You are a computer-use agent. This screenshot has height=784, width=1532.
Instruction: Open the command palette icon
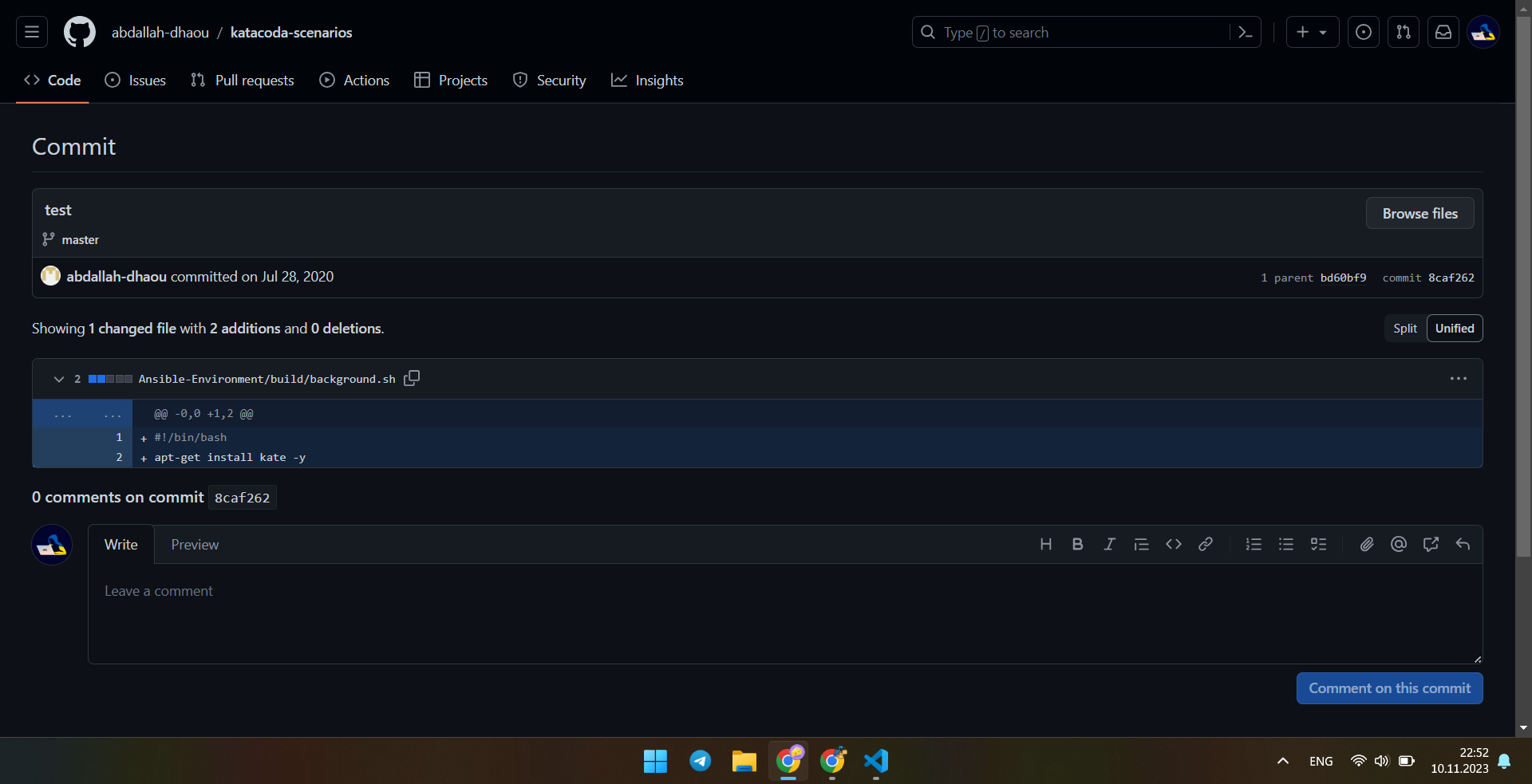[x=1245, y=32]
